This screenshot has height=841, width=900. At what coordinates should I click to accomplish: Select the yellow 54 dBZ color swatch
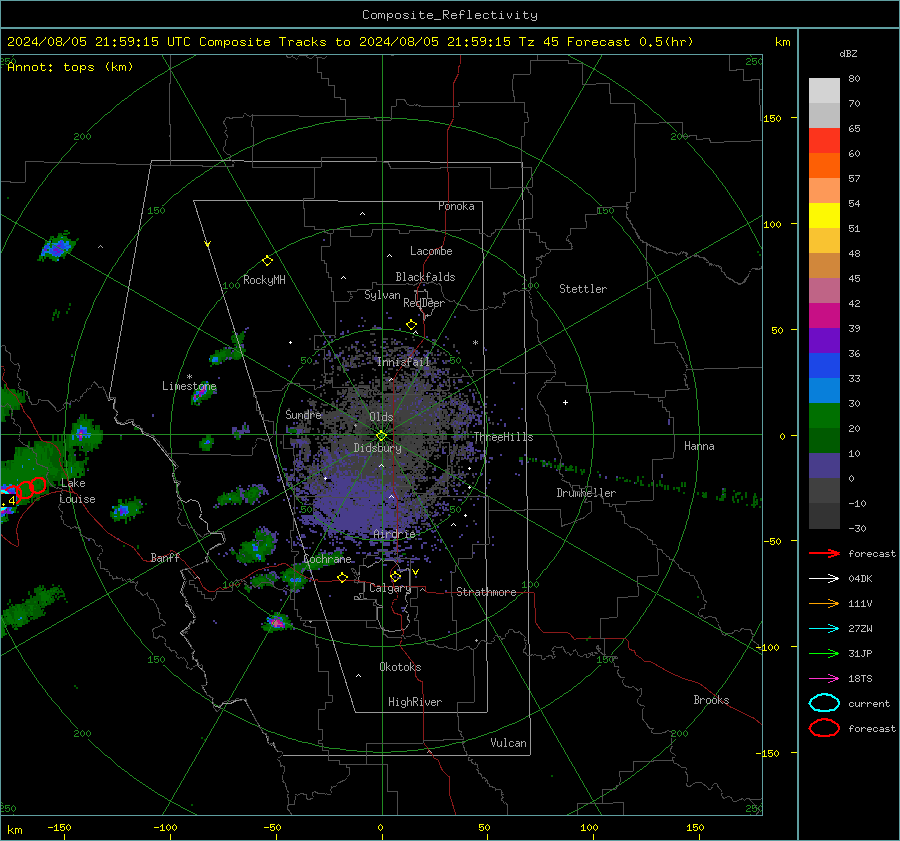pos(824,216)
